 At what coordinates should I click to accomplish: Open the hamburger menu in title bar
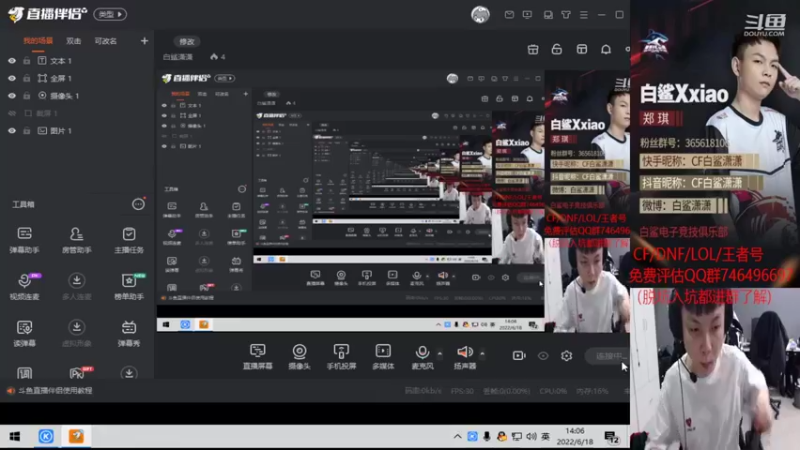click(584, 15)
